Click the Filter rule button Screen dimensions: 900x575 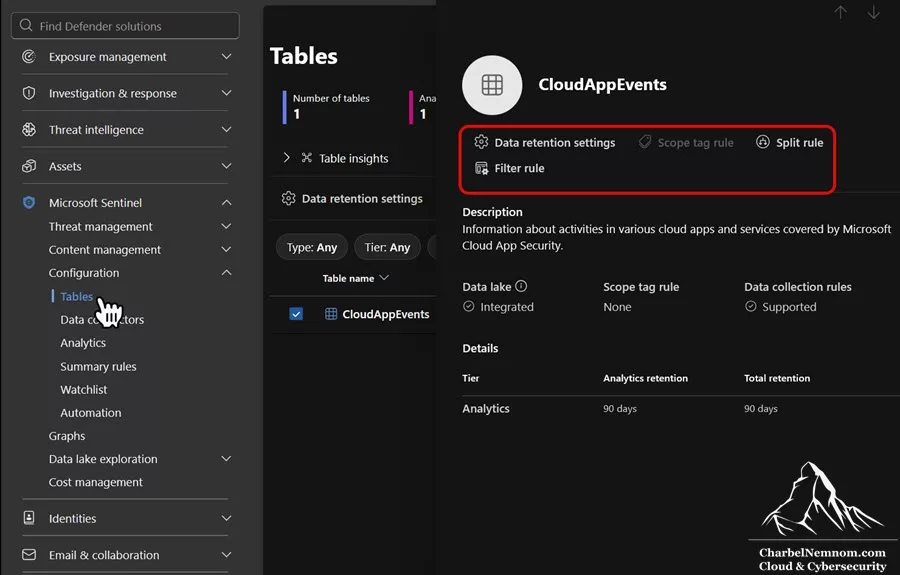pos(510,168)
